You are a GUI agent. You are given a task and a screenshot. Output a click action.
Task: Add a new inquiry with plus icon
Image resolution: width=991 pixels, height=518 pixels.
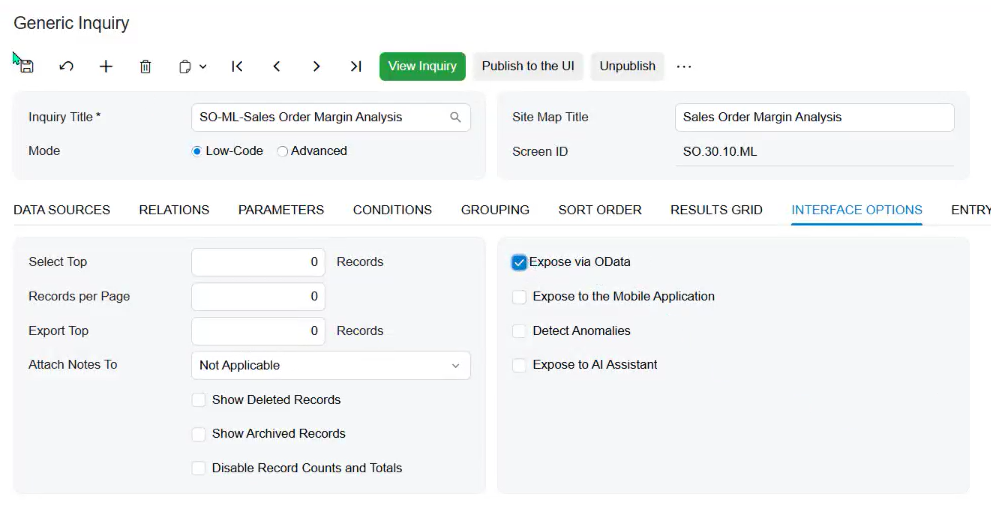coord(106,66)
